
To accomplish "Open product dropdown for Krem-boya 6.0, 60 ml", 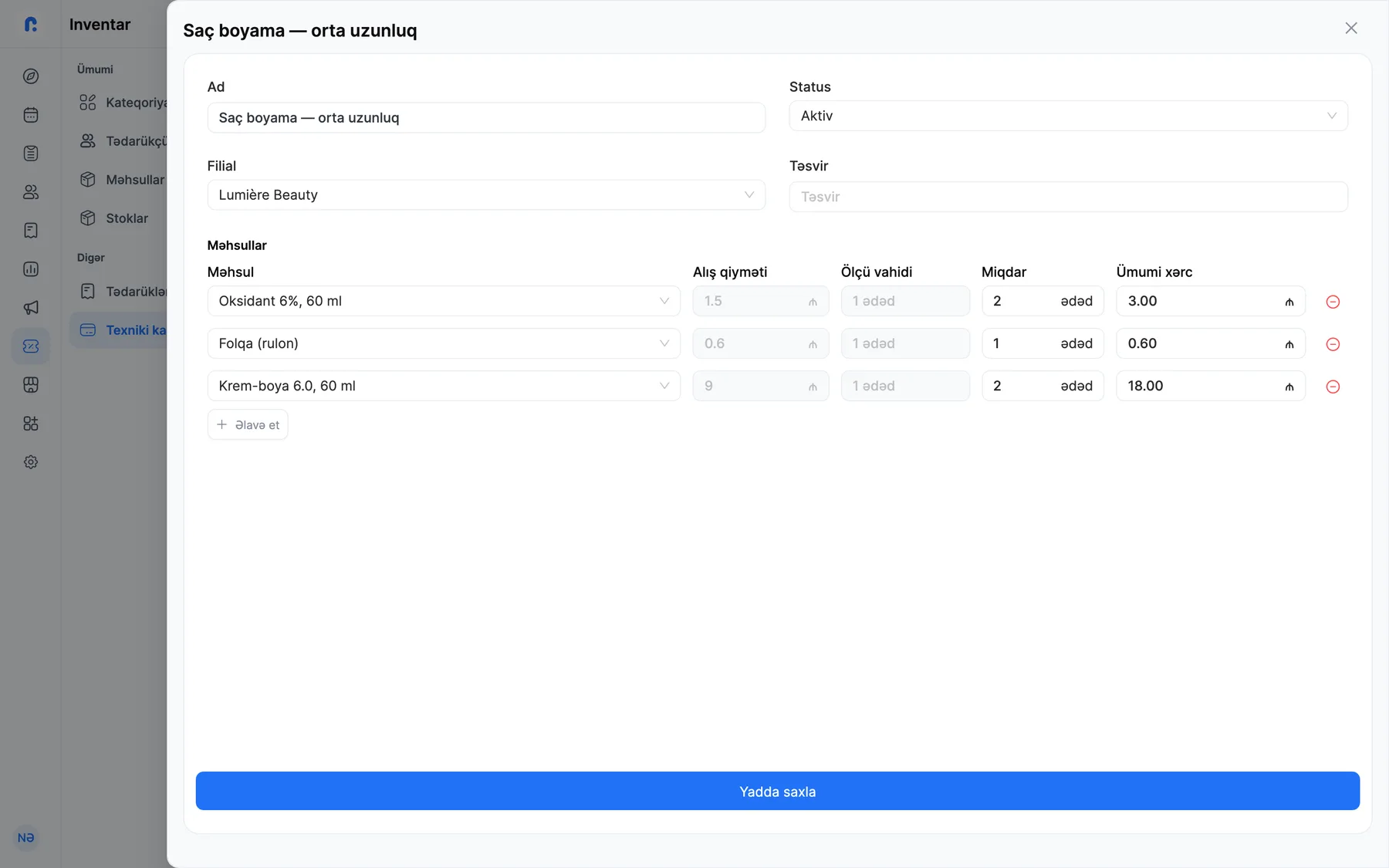I will (444, 386).
